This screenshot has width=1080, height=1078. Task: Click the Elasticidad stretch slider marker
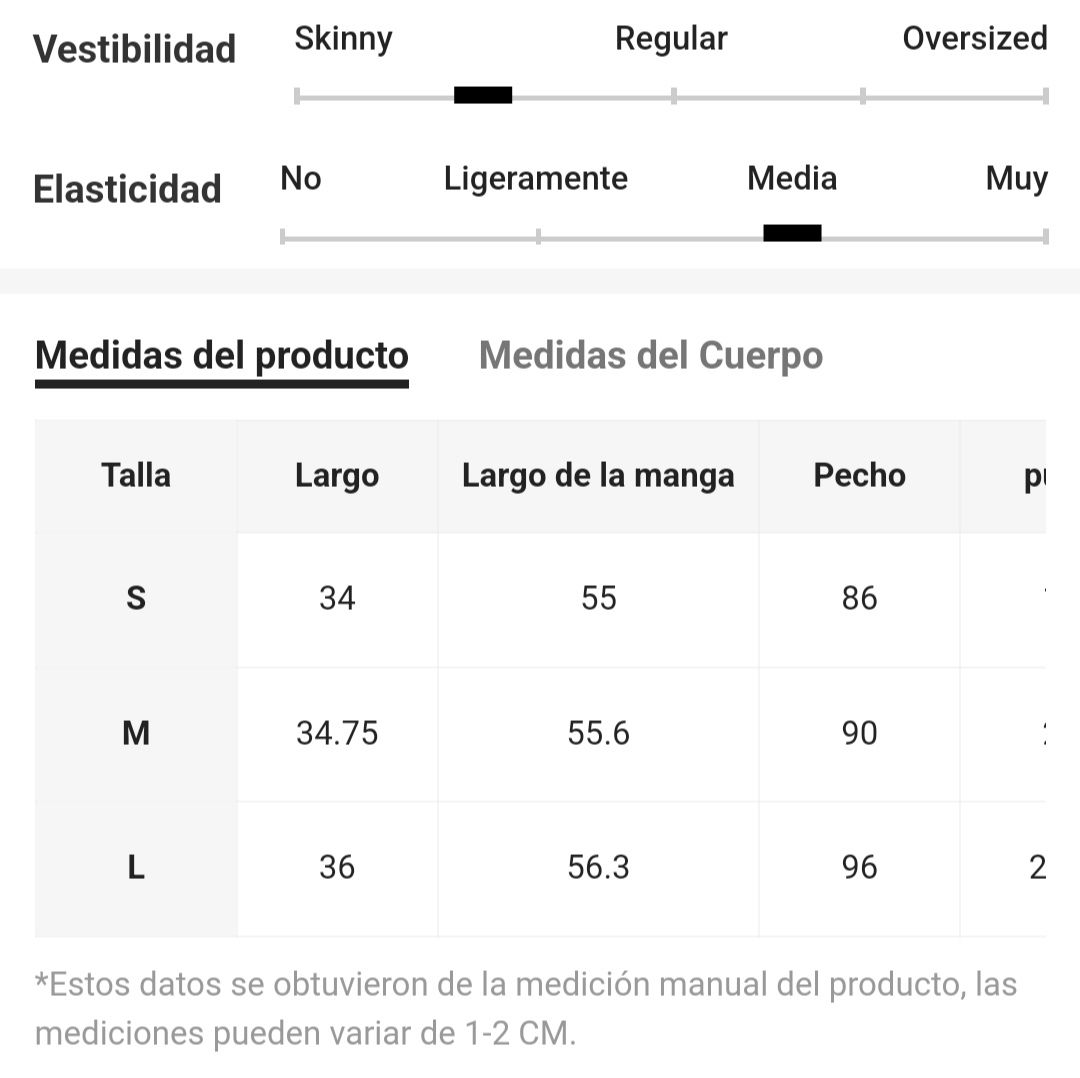tap(792, 233)
